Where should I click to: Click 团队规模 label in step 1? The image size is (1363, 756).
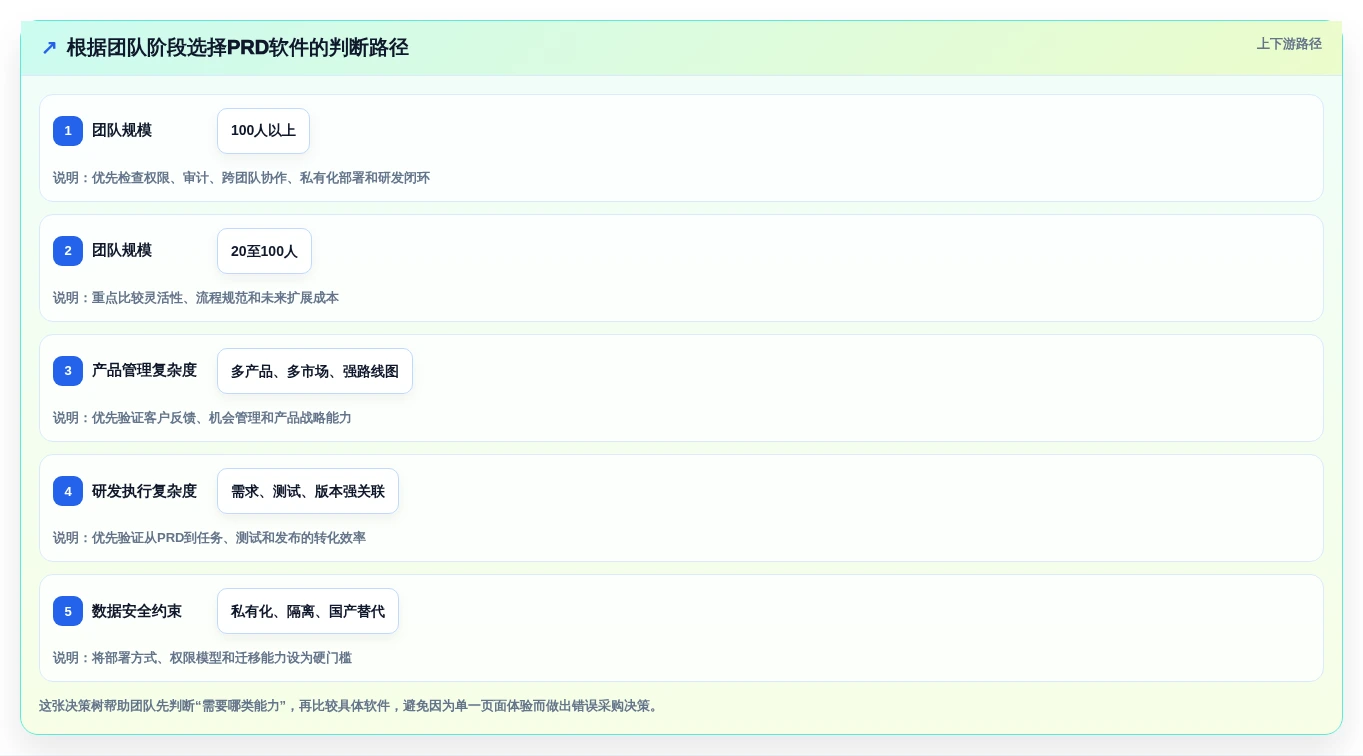122,131
